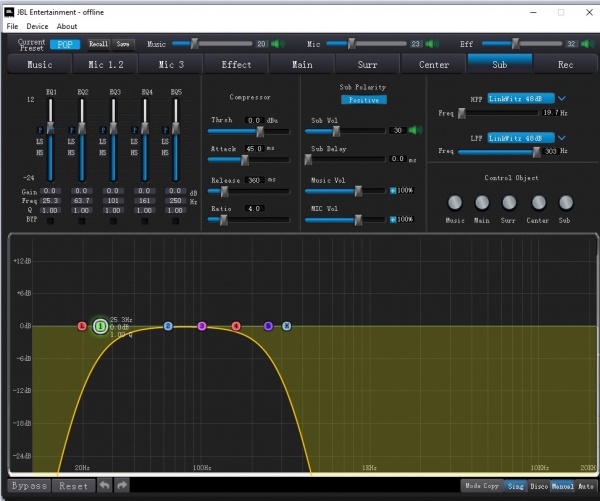Toggle the Eff speaker icon

click(x=586, y=44)
